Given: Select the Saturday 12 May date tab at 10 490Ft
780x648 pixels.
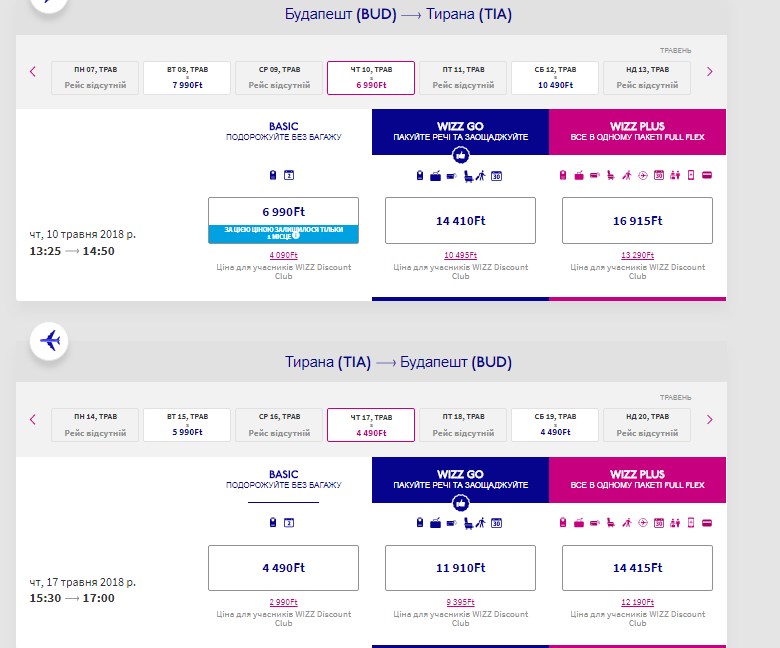Looking at the screenshot, I should click(555, 77).
